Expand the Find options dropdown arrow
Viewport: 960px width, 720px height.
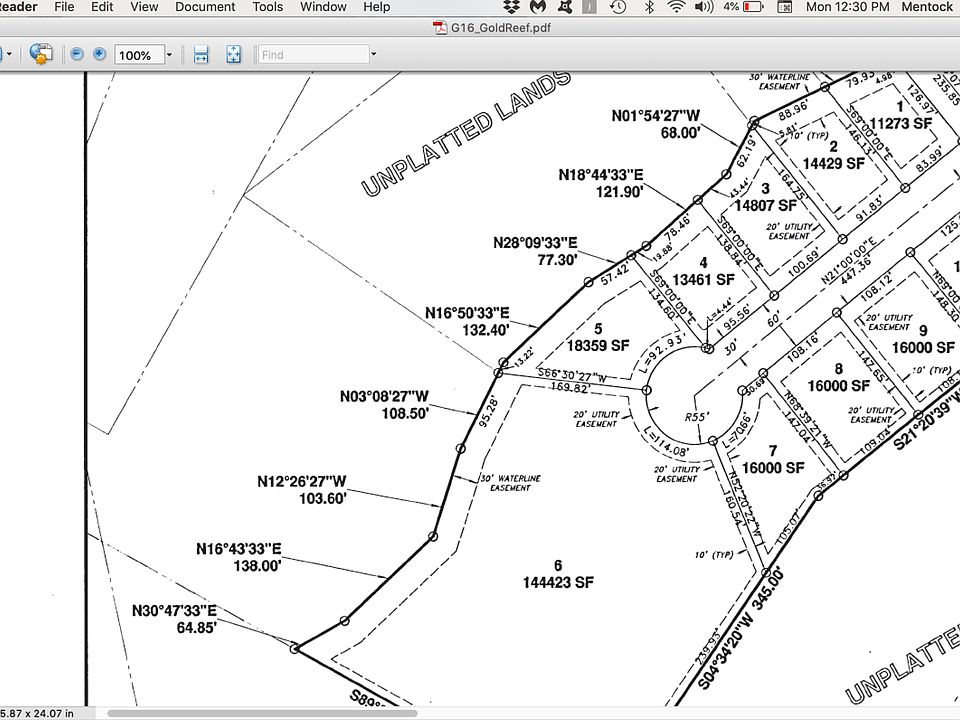373,54
